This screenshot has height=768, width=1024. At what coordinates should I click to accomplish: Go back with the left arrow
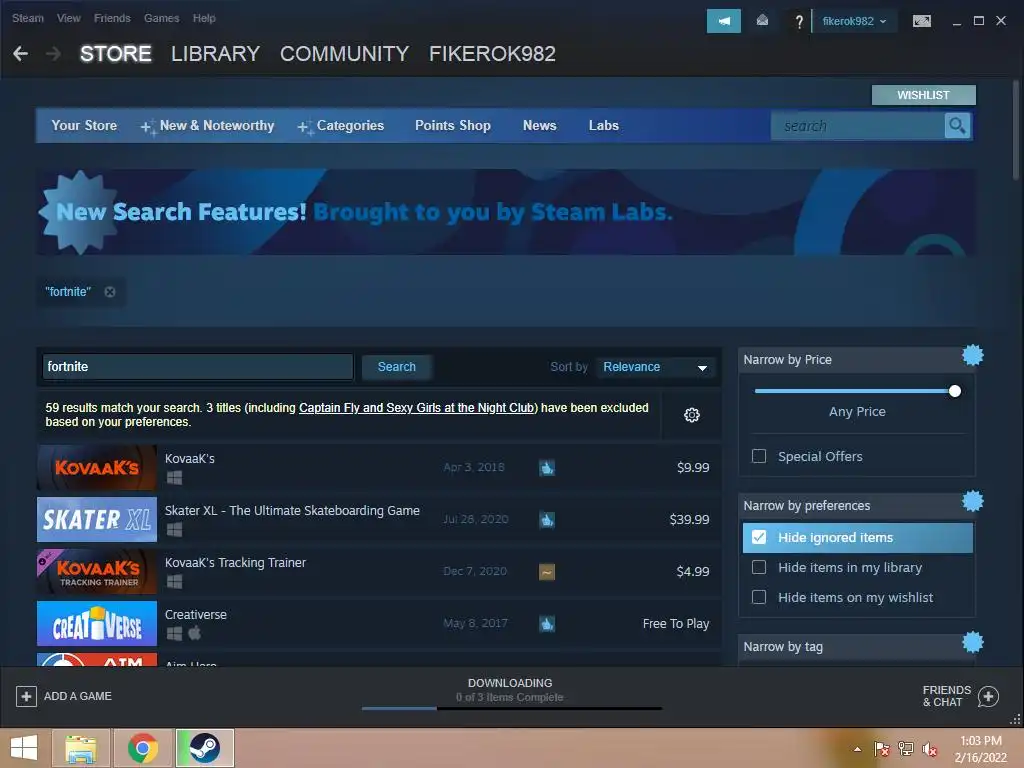point(21,54)
